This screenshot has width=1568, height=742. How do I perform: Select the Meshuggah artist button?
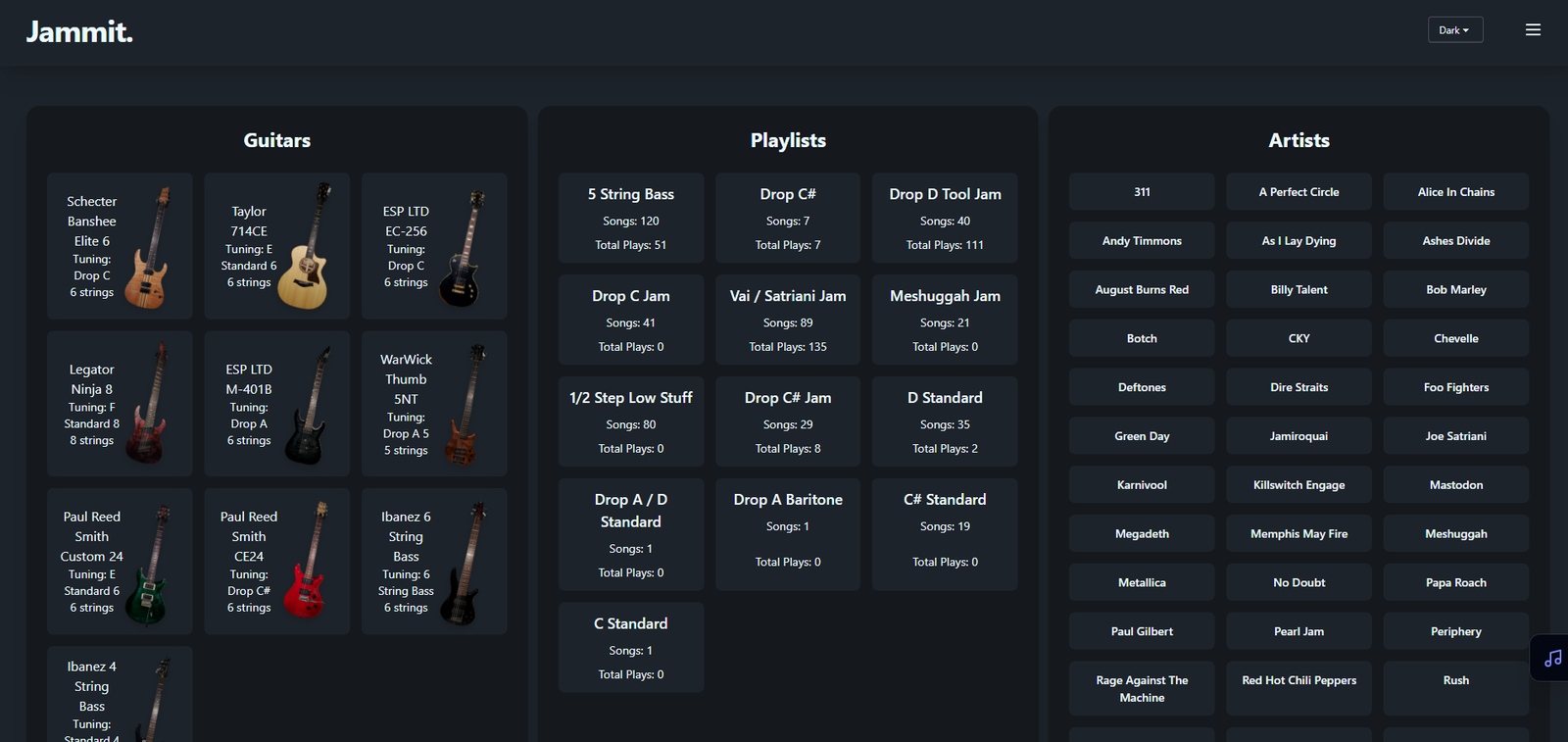coord(1456,534)
